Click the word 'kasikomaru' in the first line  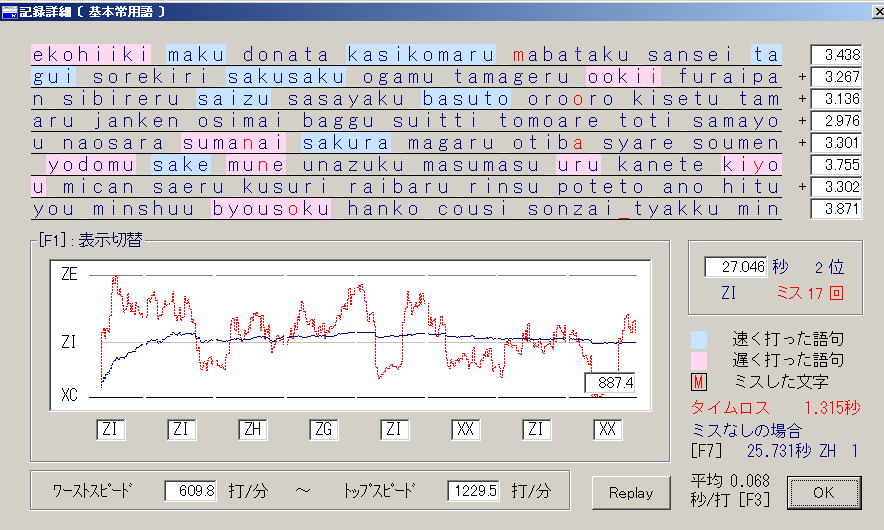(x=421, y=55)
